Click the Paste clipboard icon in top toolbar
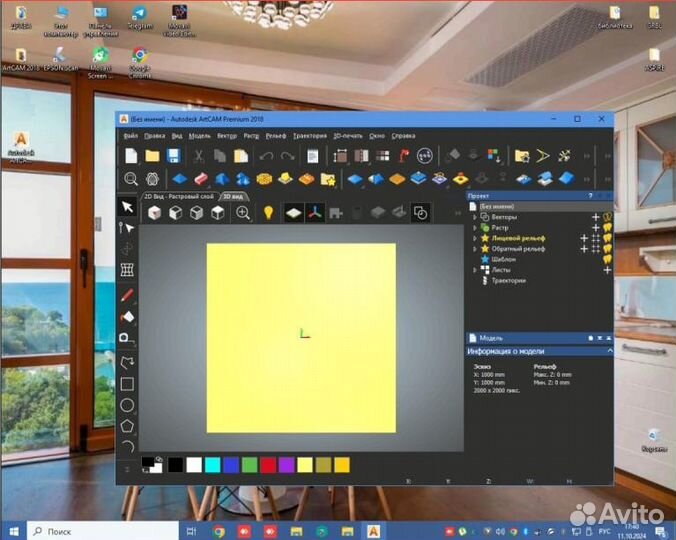This screenshot has height=540, width=676. 241,156
